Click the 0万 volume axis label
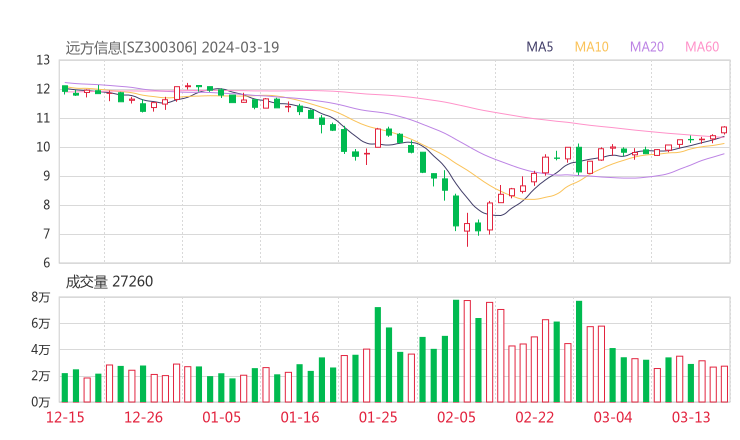 click(x=40, y=402)
